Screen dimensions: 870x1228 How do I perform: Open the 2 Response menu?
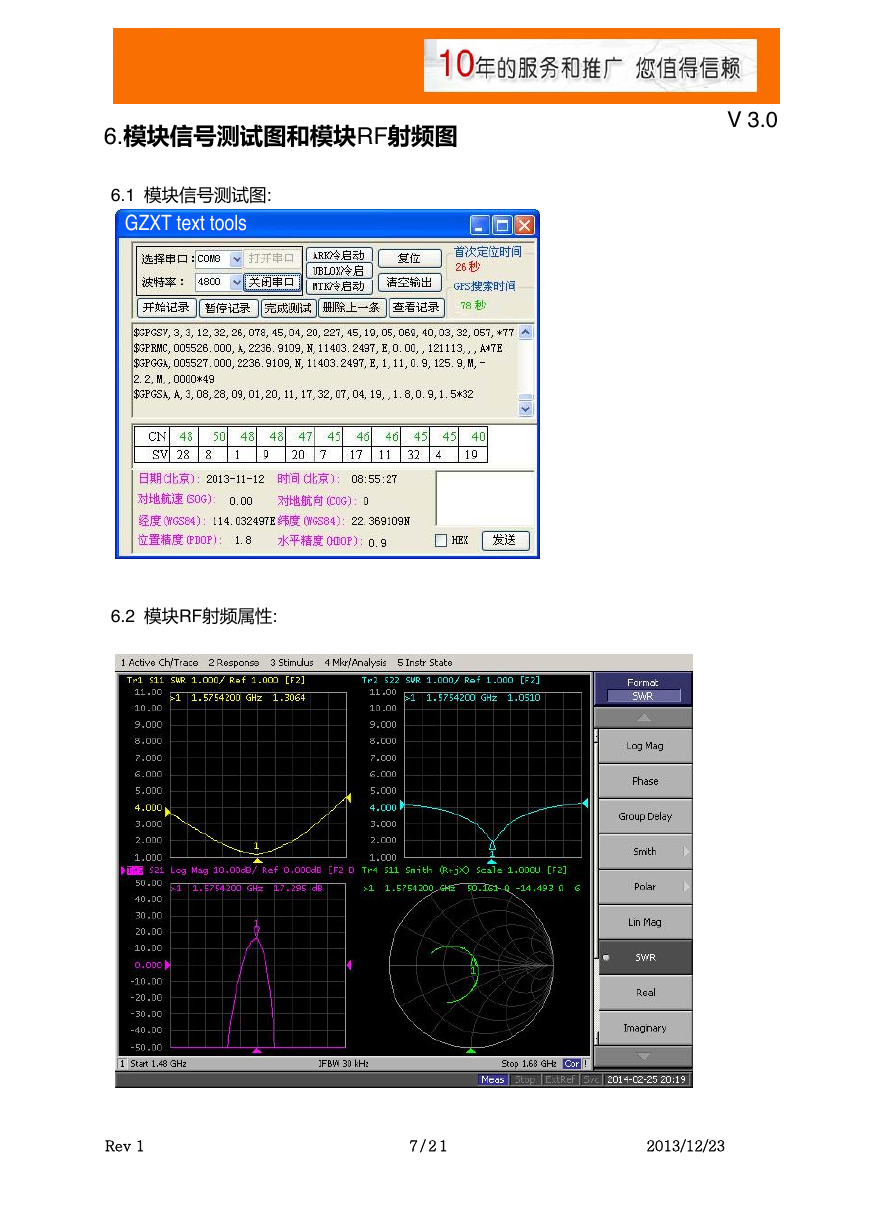click(233, 662)
